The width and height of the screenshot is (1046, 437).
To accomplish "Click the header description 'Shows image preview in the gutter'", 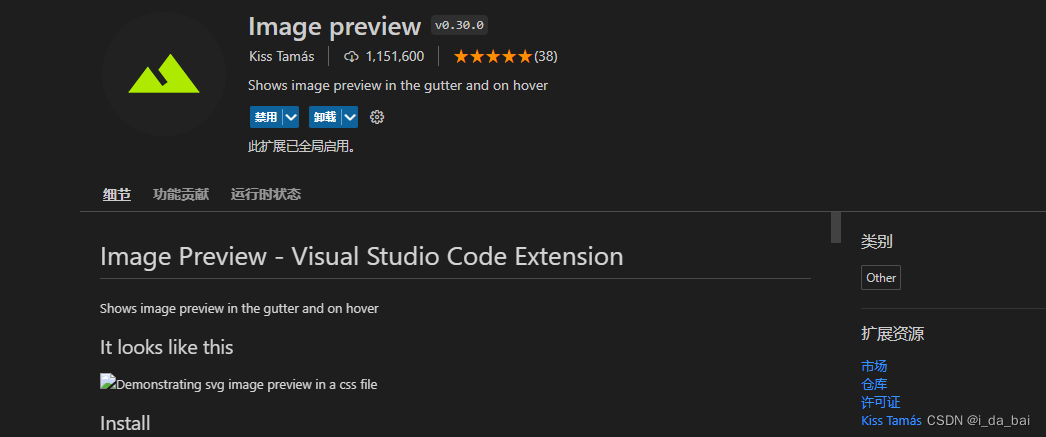I will coord(398,86).
